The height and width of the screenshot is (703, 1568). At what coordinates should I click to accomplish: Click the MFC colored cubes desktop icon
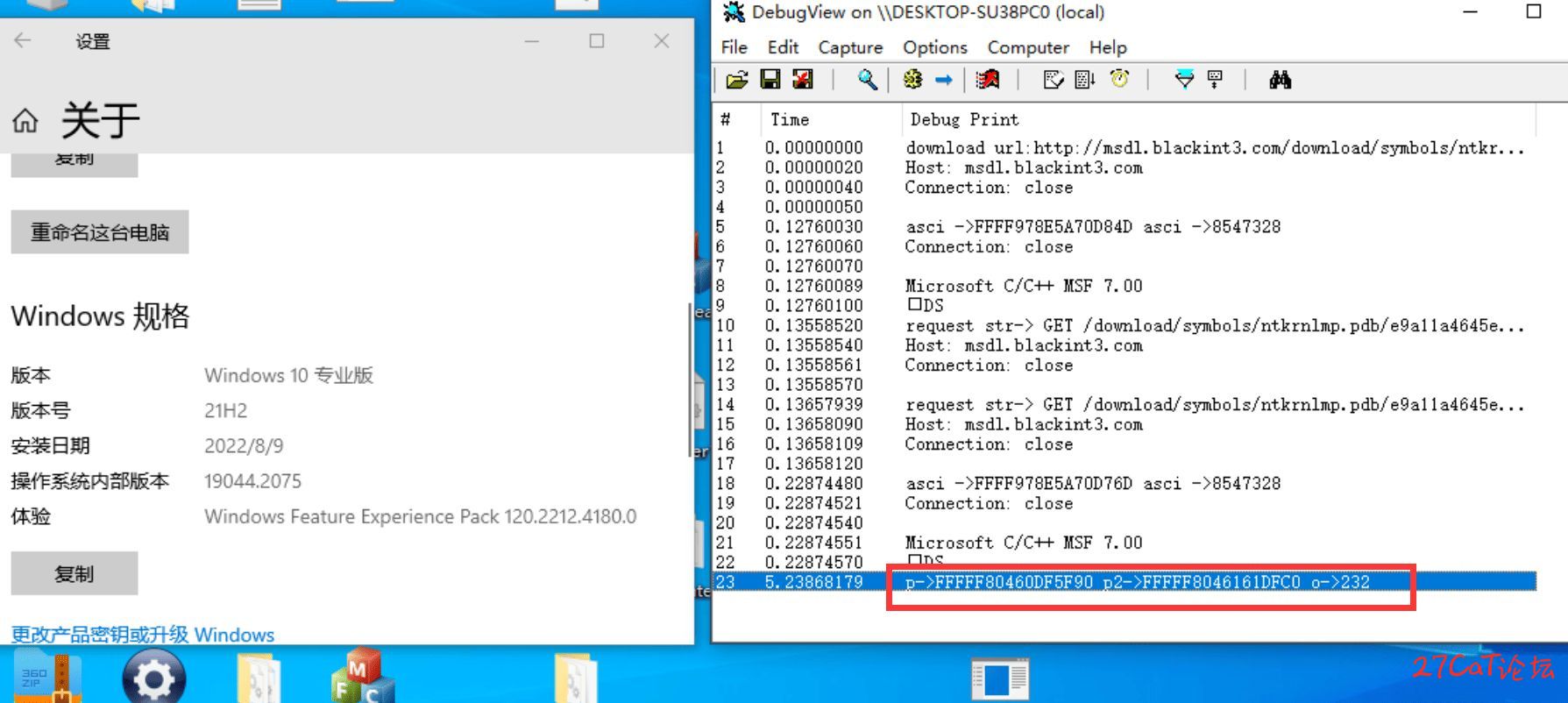point(362,676)
